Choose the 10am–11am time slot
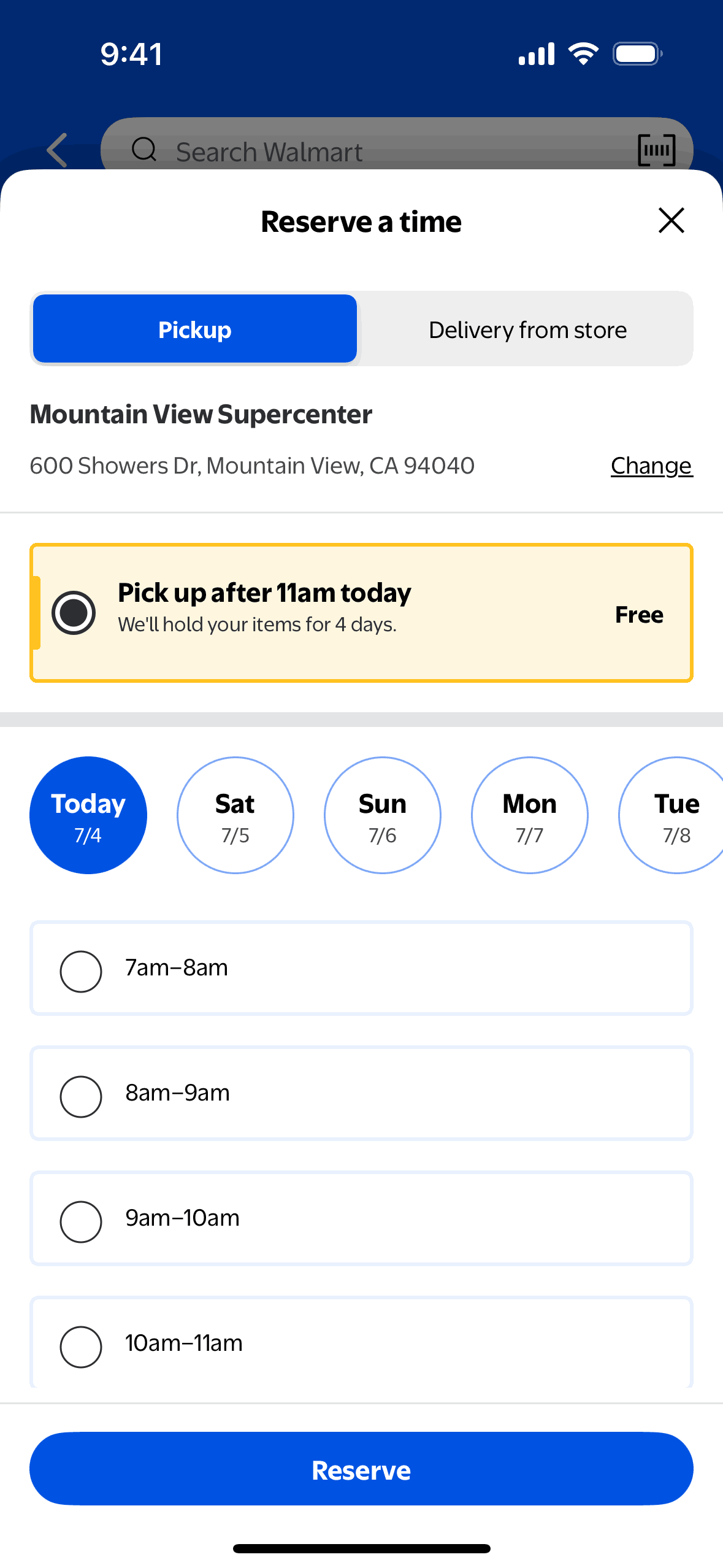 (x=80, y=1347)
